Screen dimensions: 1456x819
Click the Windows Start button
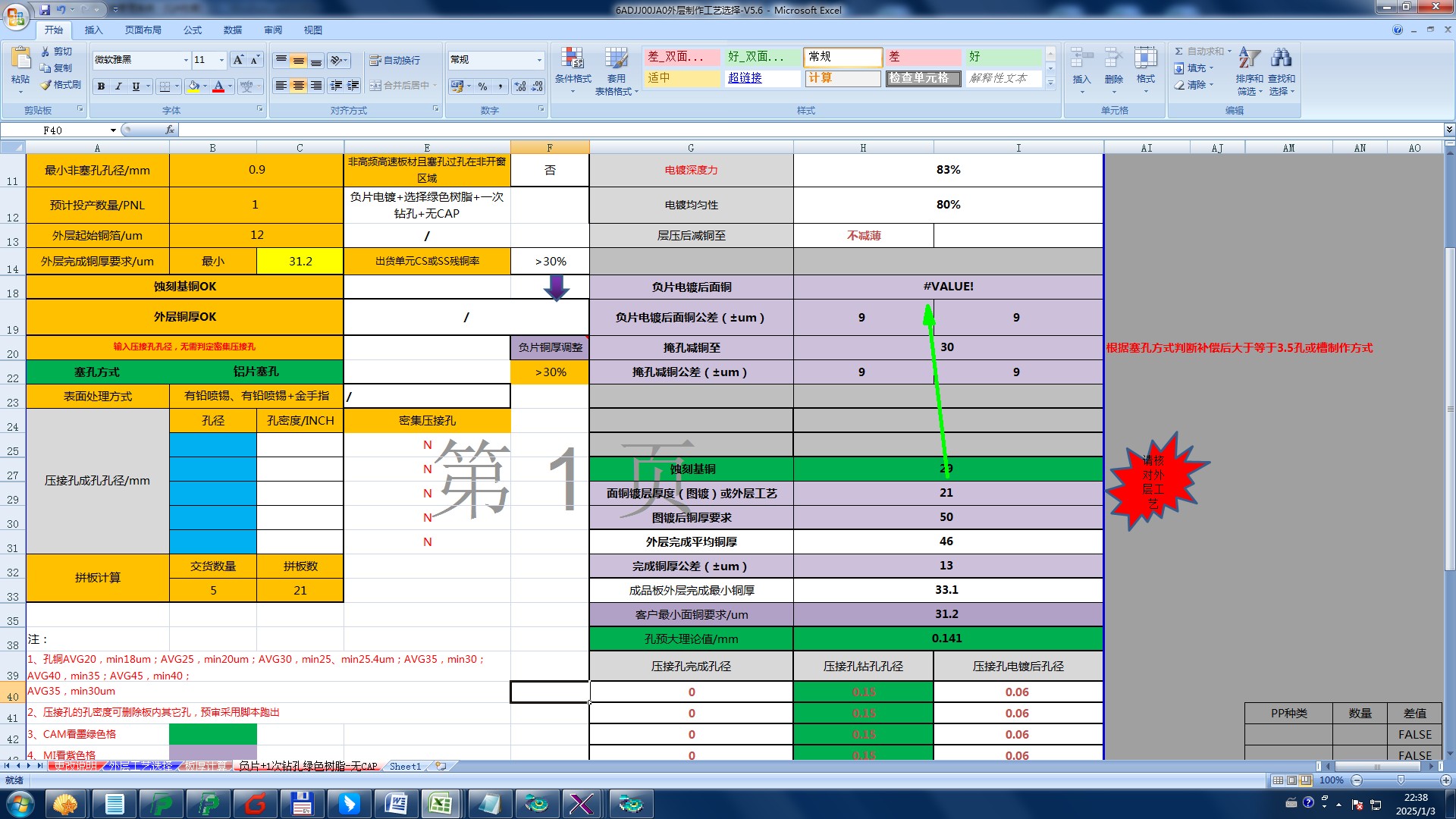[20, 804]
